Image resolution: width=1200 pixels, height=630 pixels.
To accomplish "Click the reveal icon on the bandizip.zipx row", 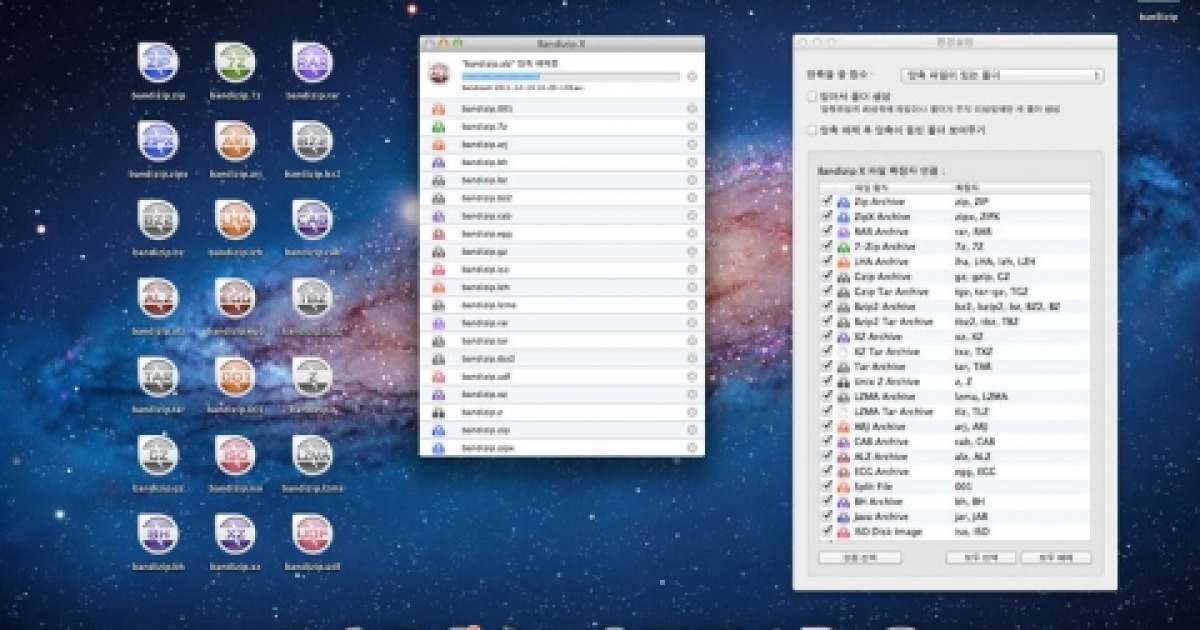I will point(692,448).
